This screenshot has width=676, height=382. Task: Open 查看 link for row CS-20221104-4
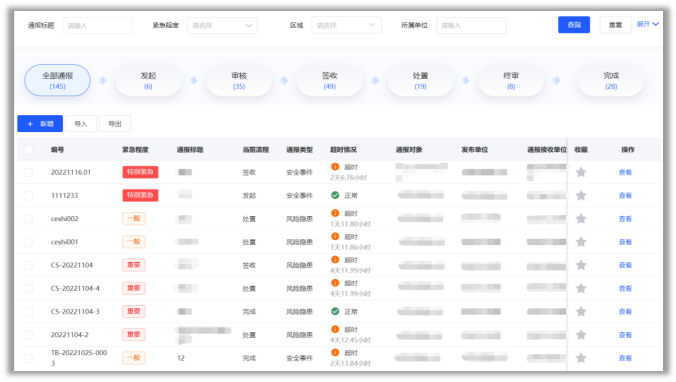[625, 288]
